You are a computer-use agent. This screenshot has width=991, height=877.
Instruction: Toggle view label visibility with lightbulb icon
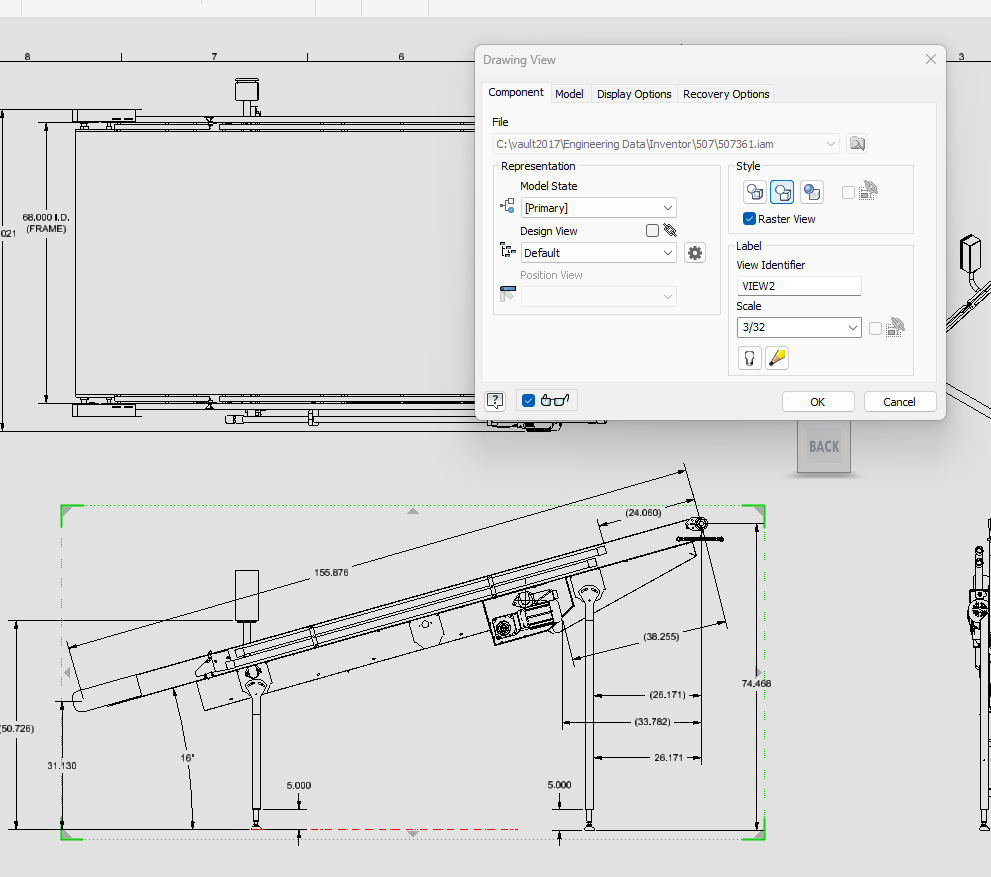point(750,357)
